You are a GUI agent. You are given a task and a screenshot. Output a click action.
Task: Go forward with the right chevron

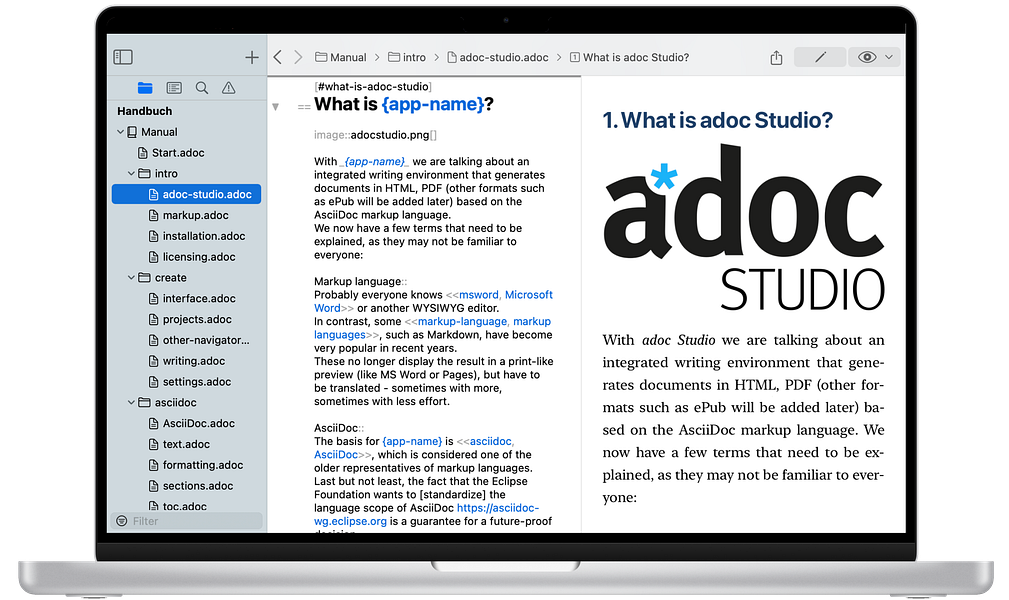298,57
